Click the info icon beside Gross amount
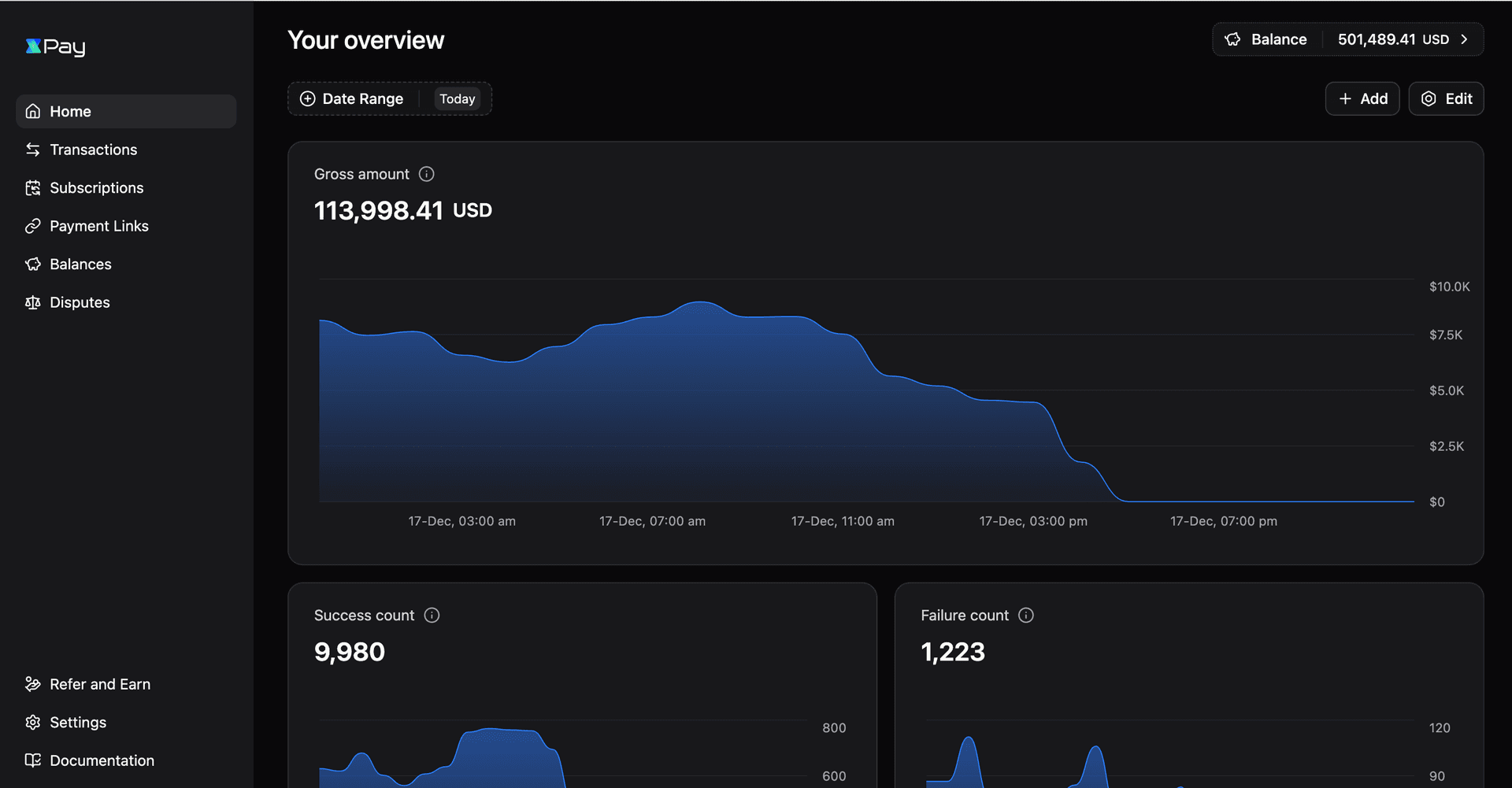Screen dimensions: 1512x788 (x=427, y=174)
